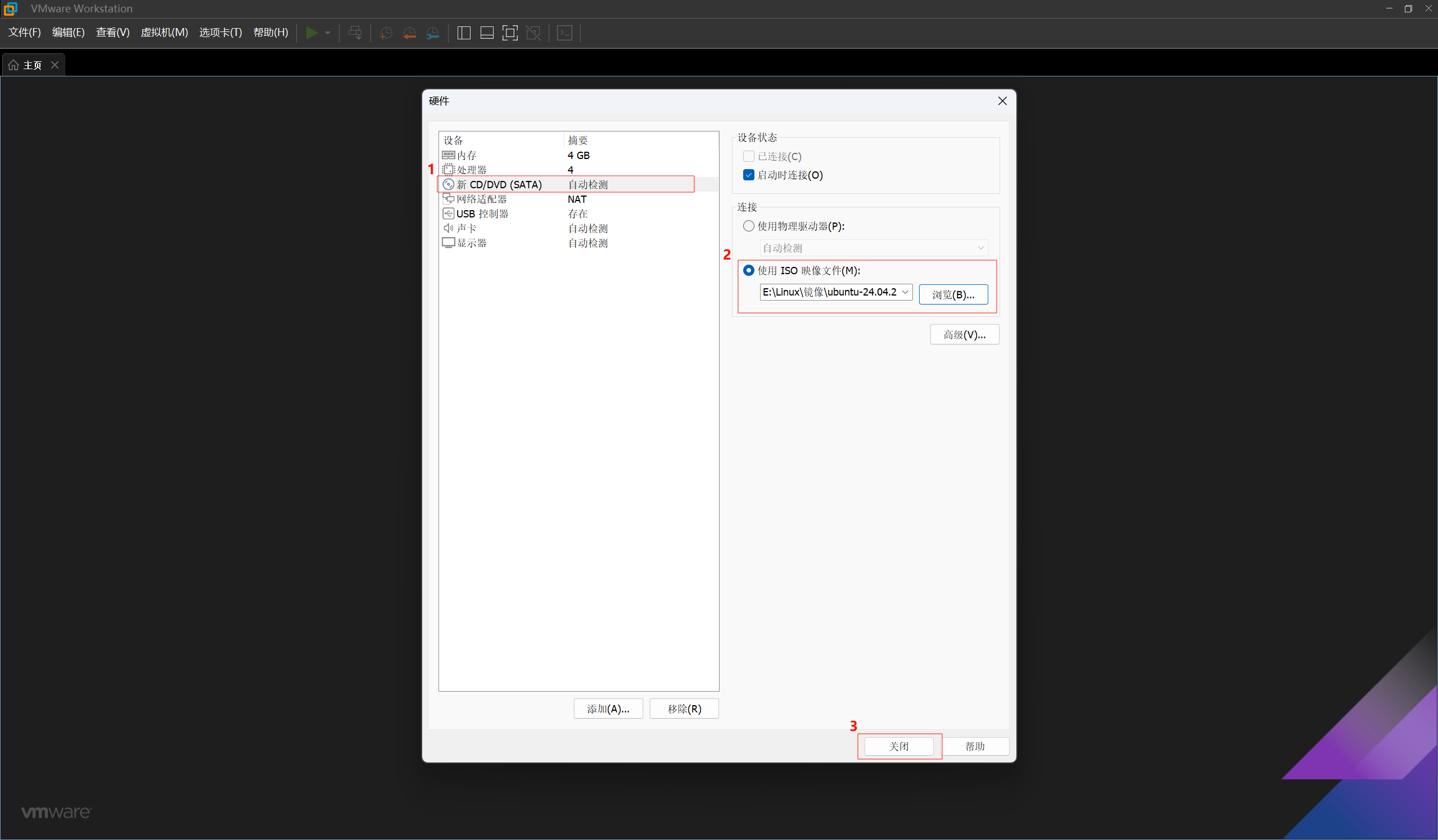Viewport: 1438px width, 840px height.
Task: Open the snapshot manager wrench icon
Action: [433, 33]
